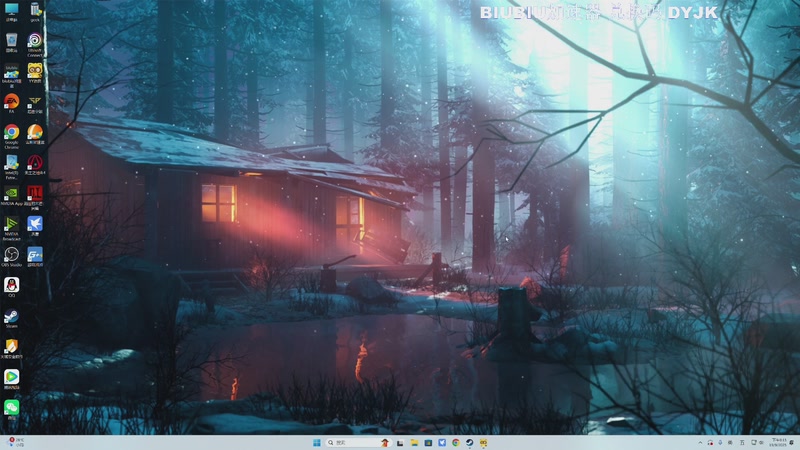Launch Ubisoft Connect from desktop
The image size is (800, 450).
click(x=35, y=43)
